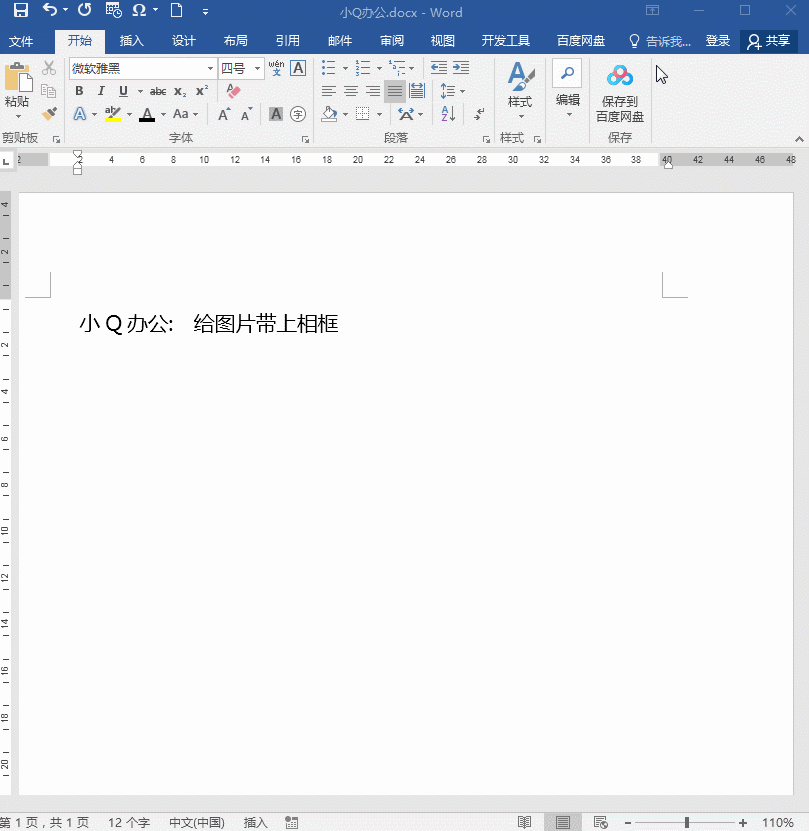Save the document with the floppy disk icon
Image resolution: width=809 pixels, height=831 pixels.
tap(20, 10)
